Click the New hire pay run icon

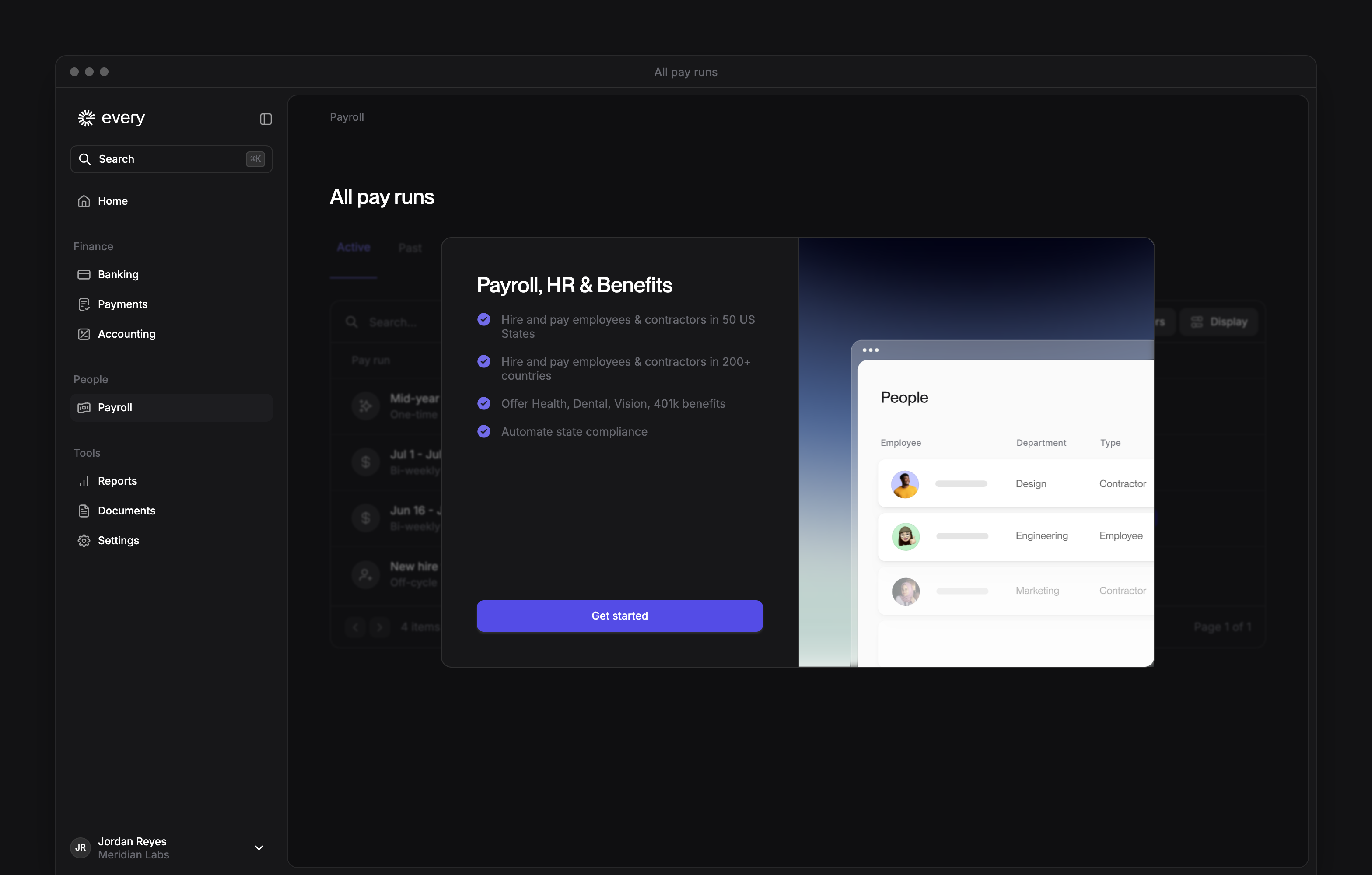point(366,574)
